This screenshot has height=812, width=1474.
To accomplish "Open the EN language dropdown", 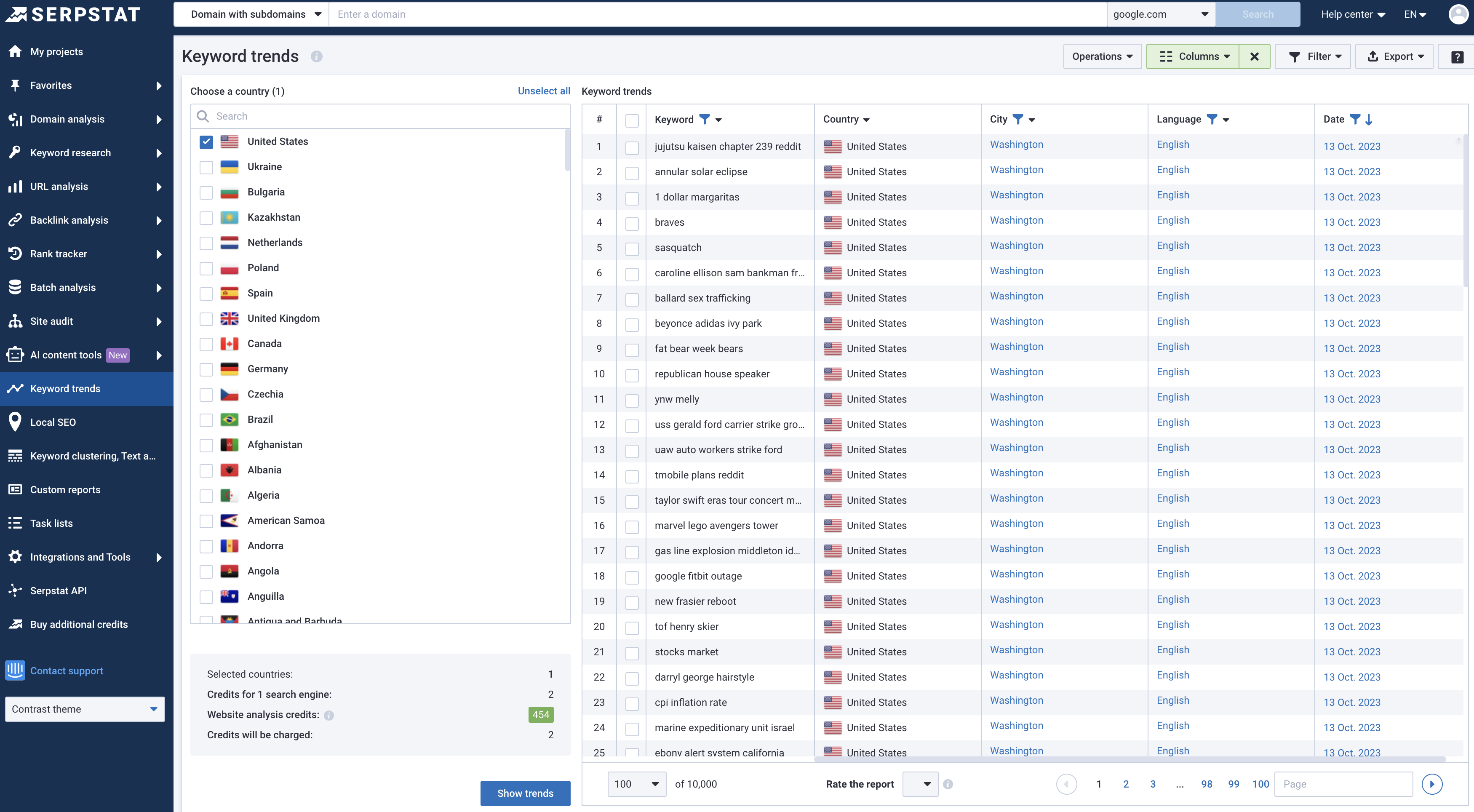I will [x=1415, y=14].
